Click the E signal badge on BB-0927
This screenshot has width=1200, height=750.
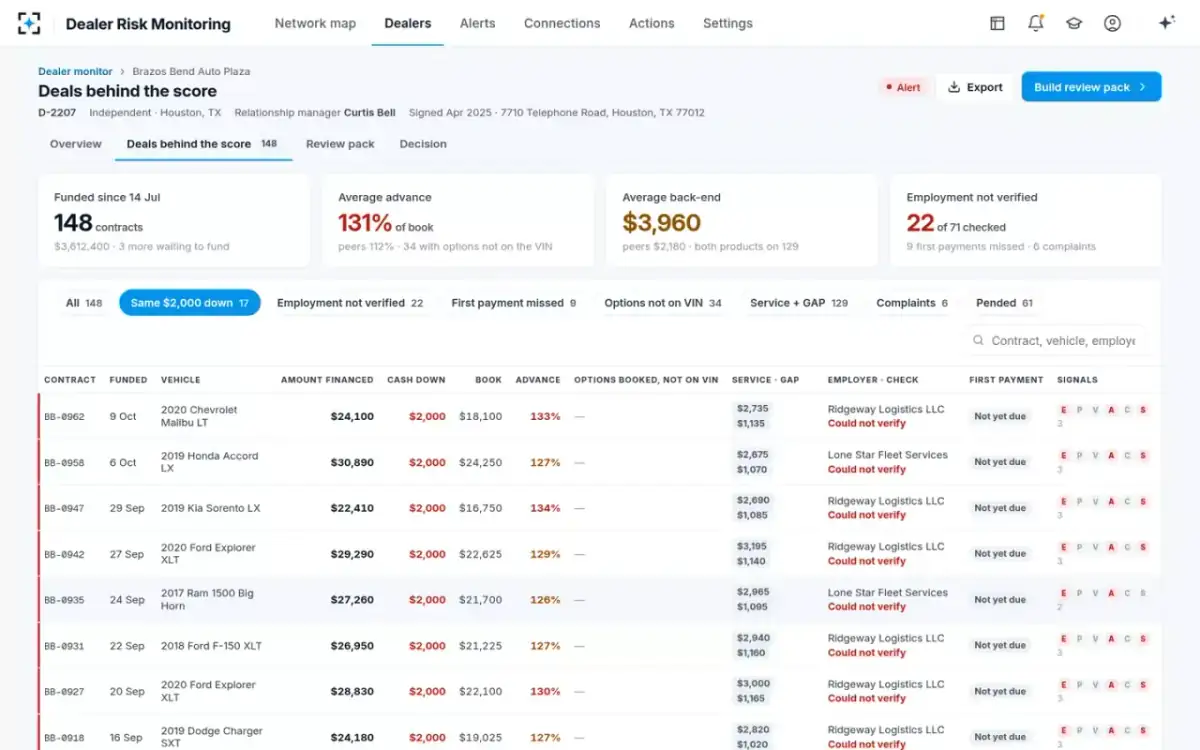pos(1063,685)
